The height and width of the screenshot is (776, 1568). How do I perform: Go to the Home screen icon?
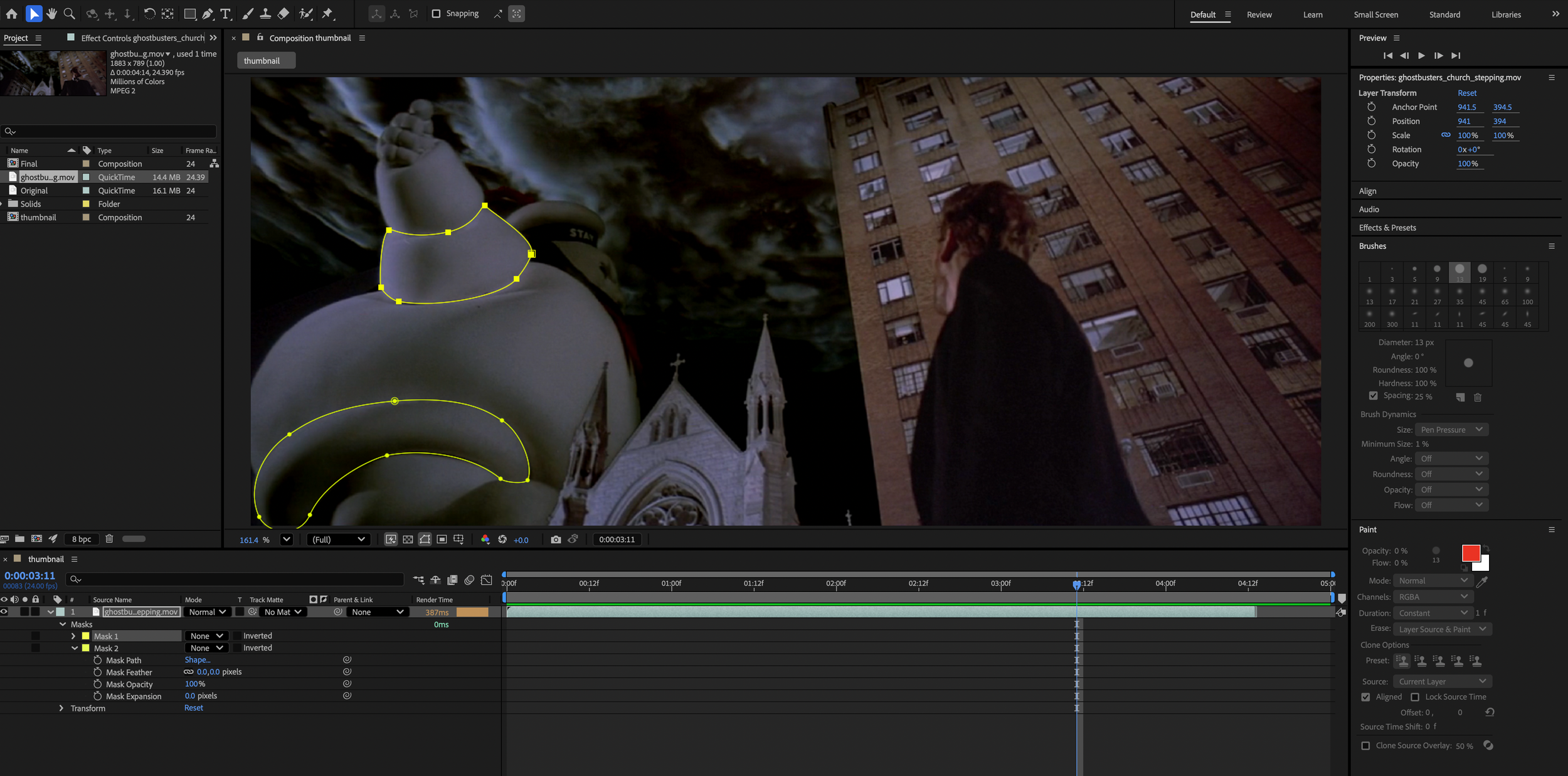[11, 14]
